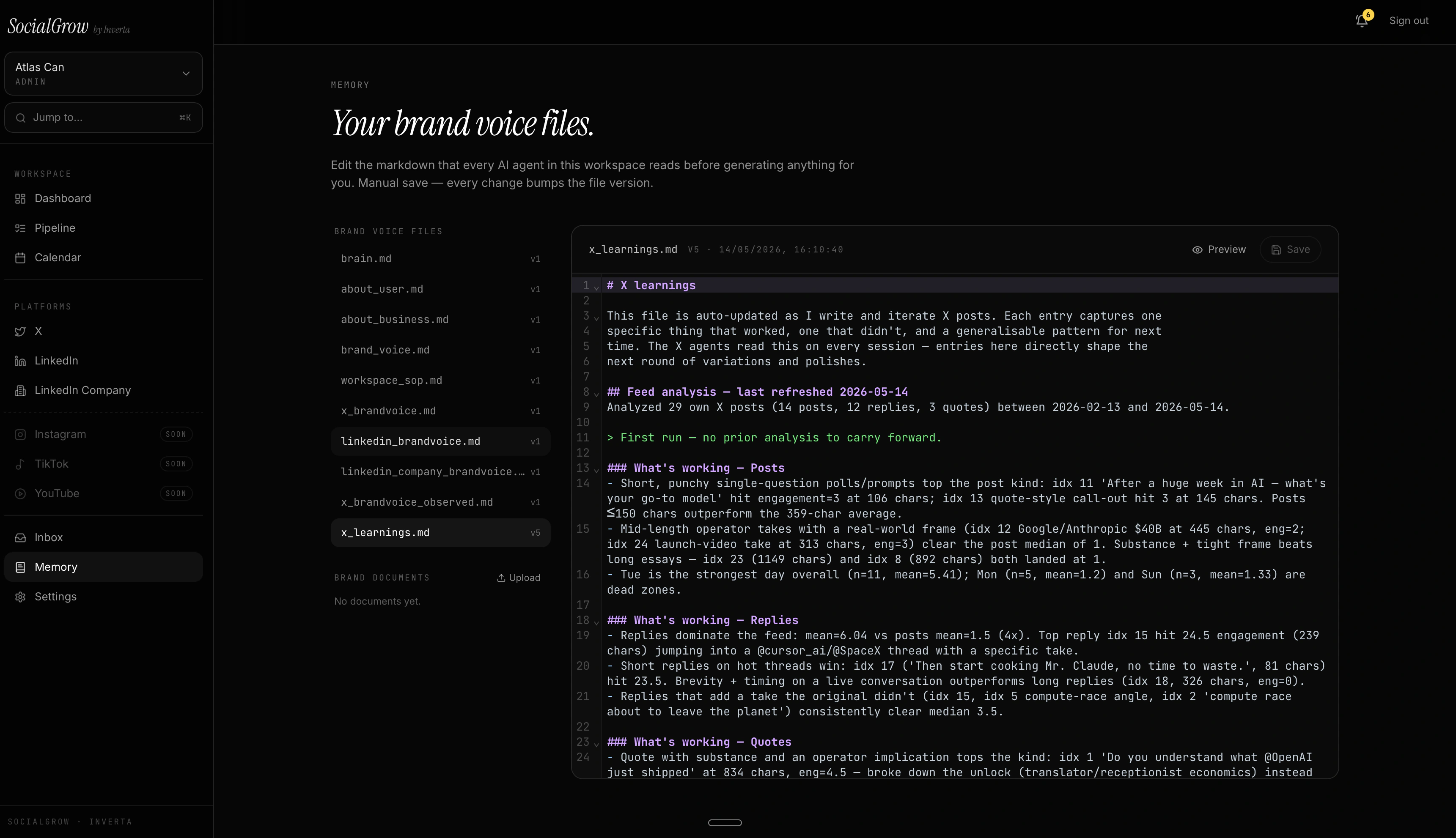Open workspace_sop.md file

[x=440, y=381]
